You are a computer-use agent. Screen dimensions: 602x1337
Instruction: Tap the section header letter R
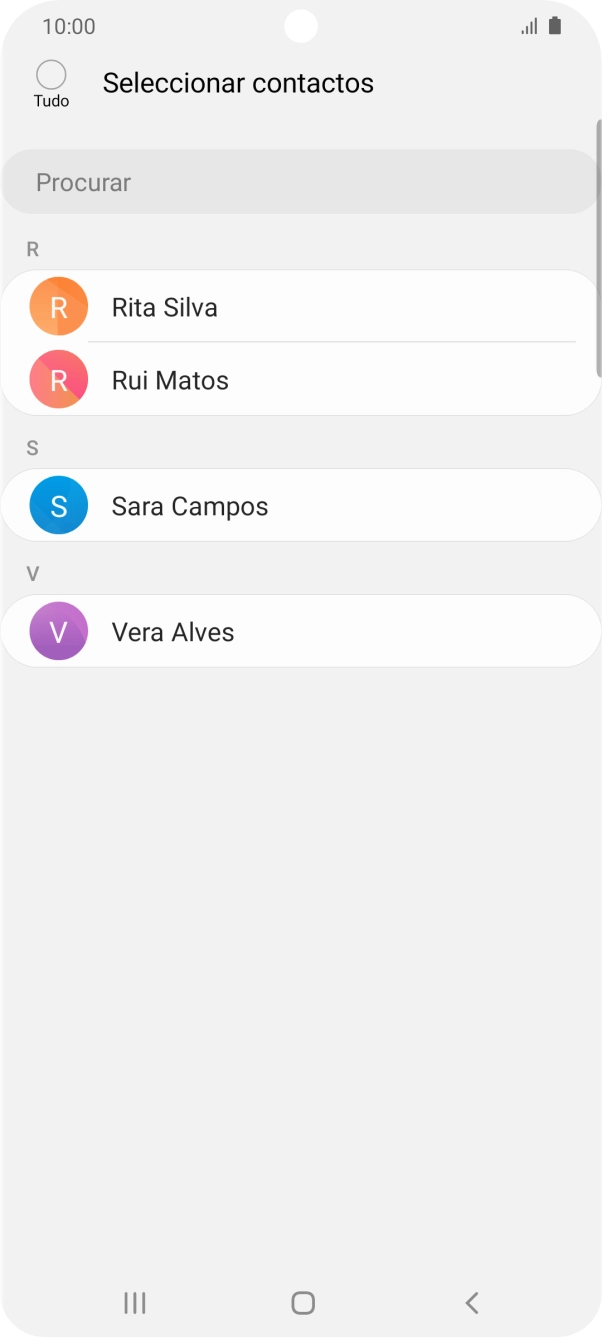[33, 248]
